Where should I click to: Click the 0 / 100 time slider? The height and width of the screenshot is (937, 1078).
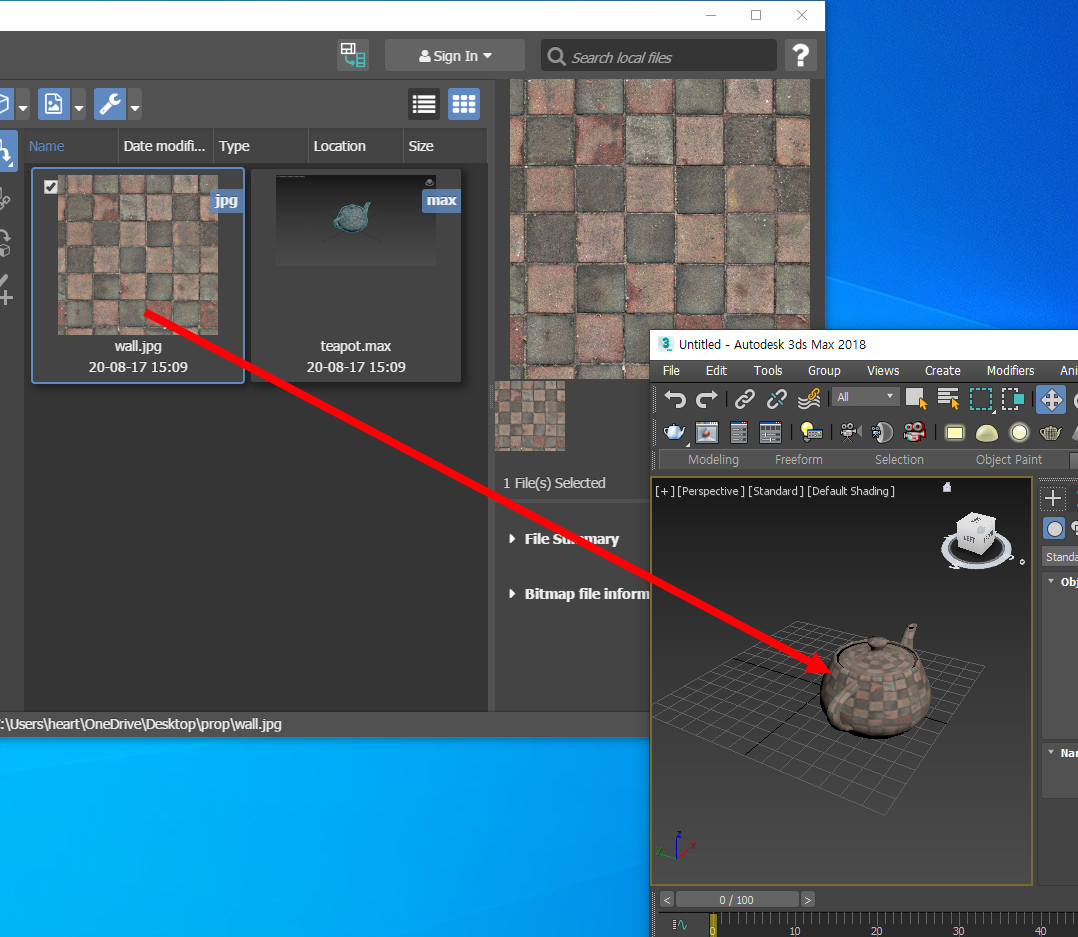[x=737, y=900]
